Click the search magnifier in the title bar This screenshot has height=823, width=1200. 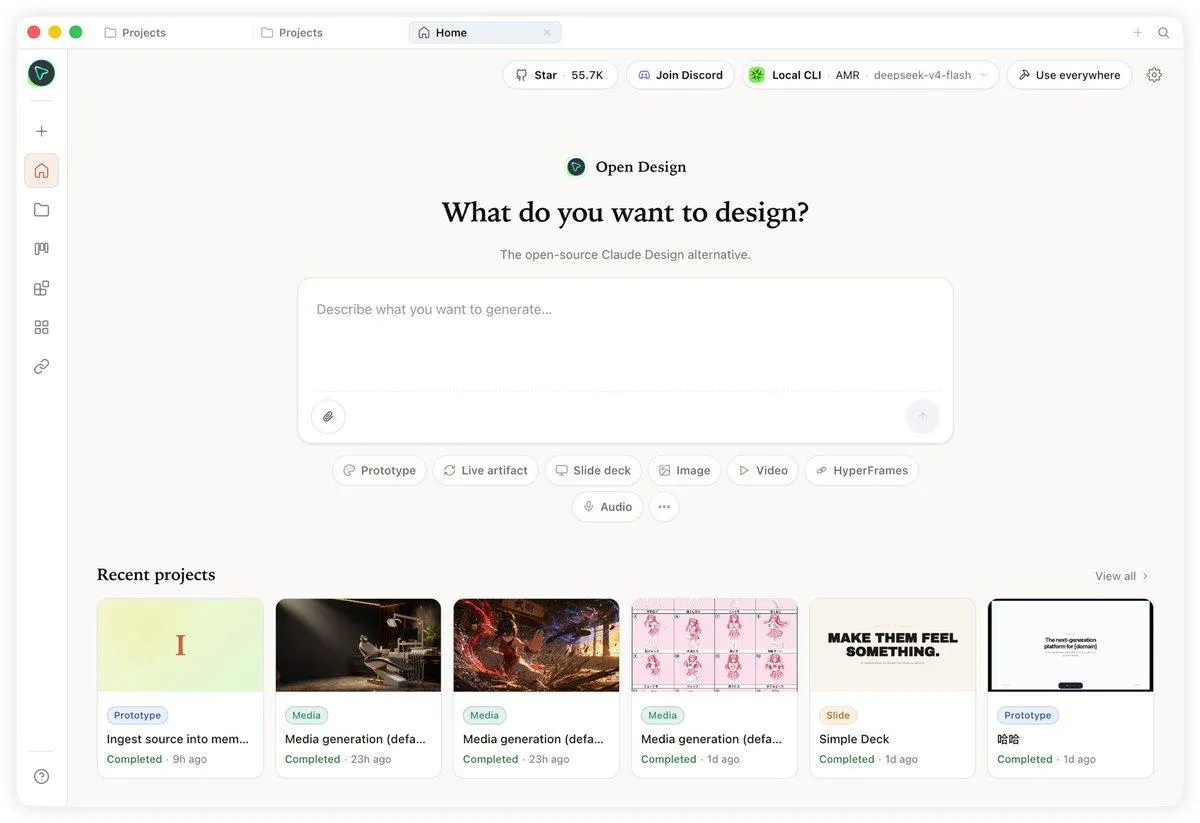pyautogui.click(x=1164, y=33)
